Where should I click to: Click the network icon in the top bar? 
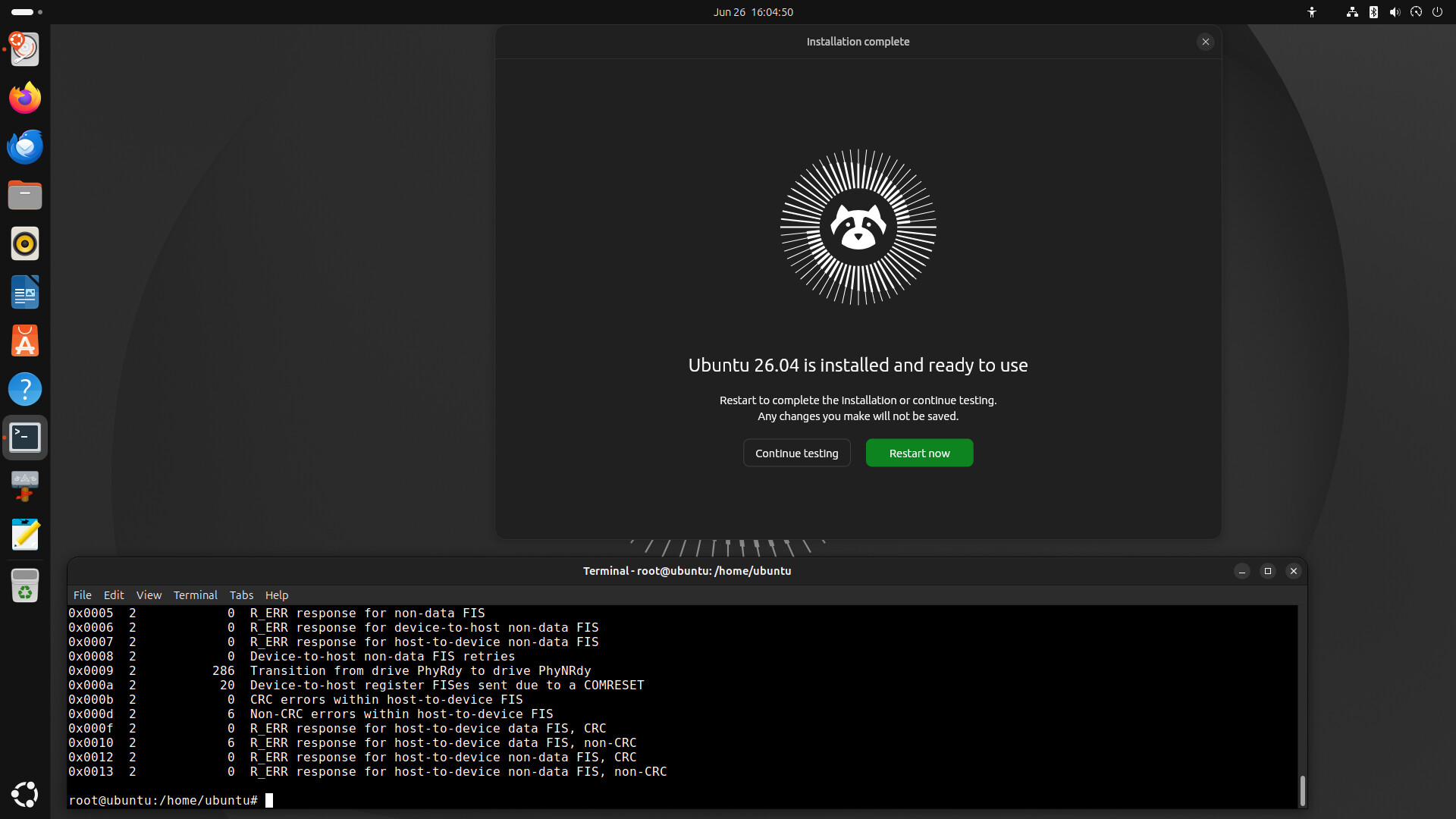click(1352, 12)
